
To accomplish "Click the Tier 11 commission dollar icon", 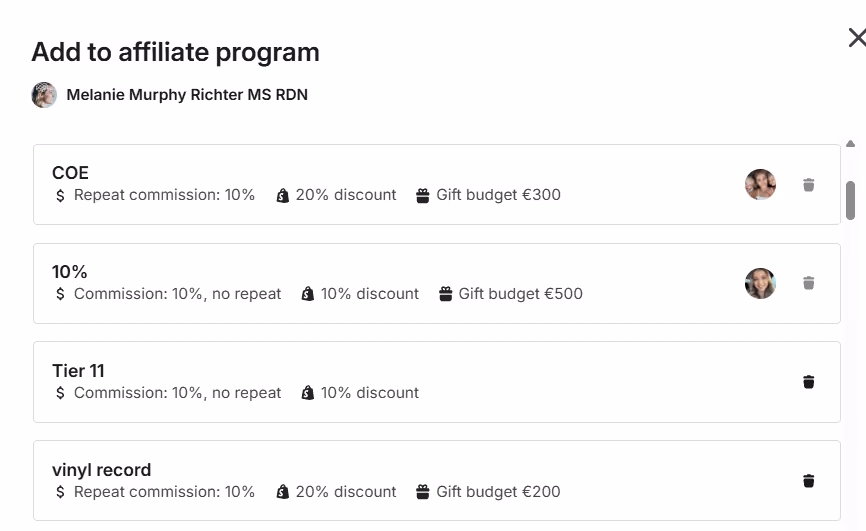I will click(x=61, y=393).
